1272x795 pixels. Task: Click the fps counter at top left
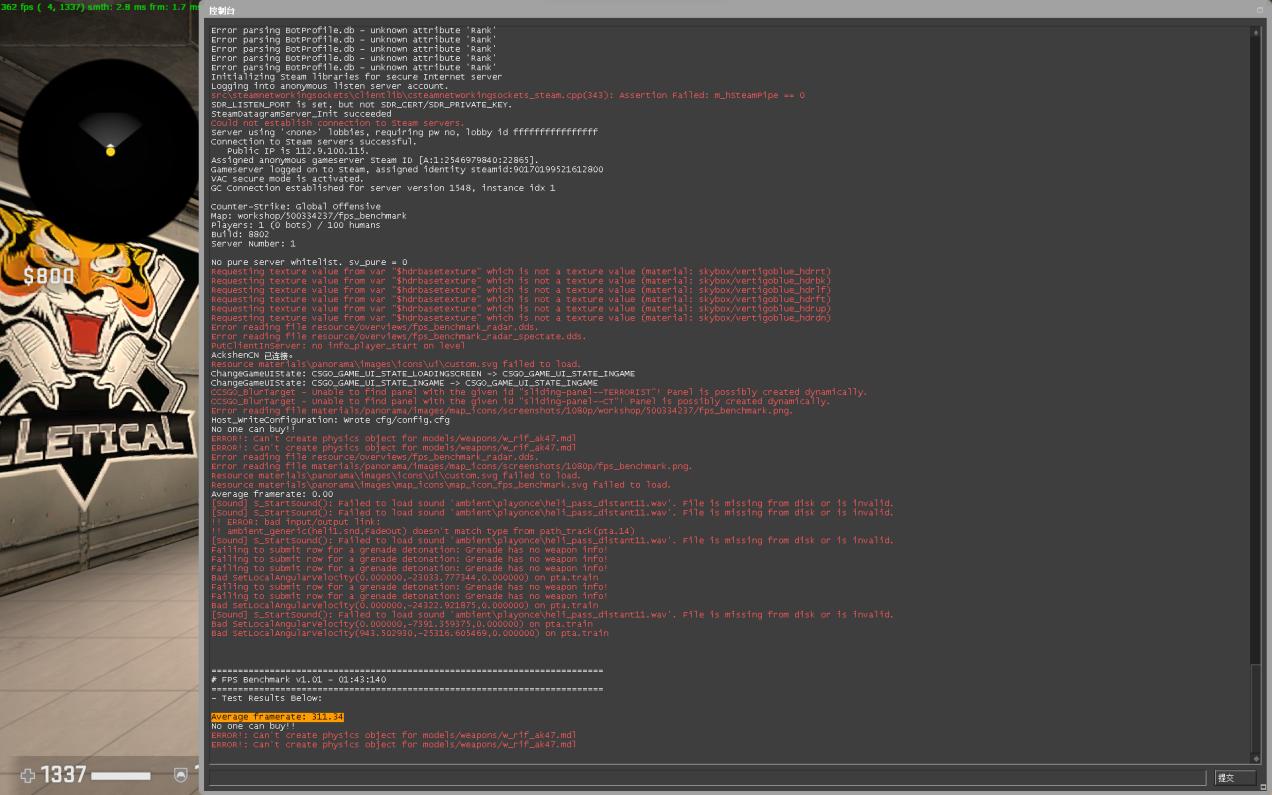coord(100,7)
